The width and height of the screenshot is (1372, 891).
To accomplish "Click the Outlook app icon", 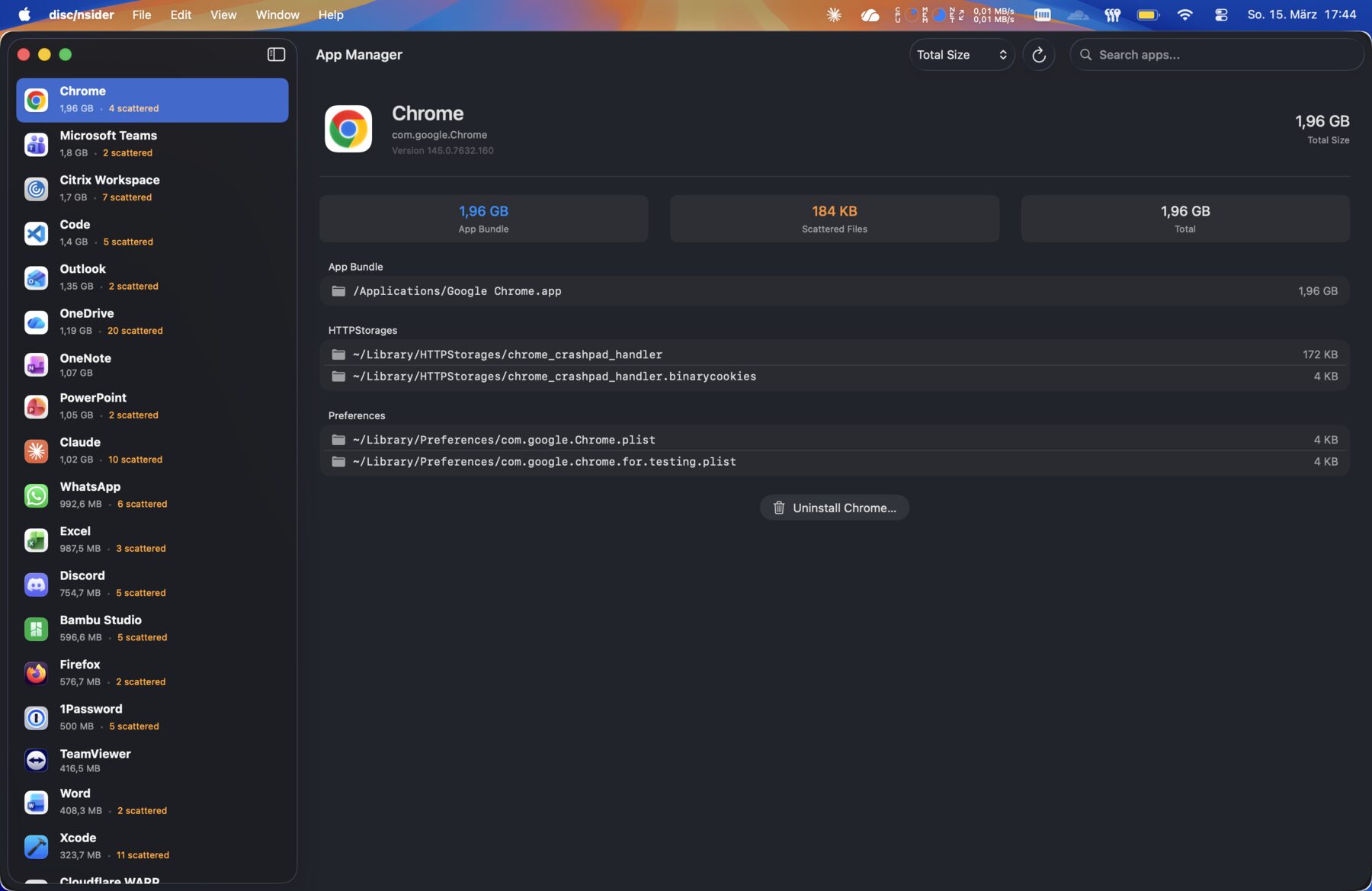I will (x=36, y=277).
